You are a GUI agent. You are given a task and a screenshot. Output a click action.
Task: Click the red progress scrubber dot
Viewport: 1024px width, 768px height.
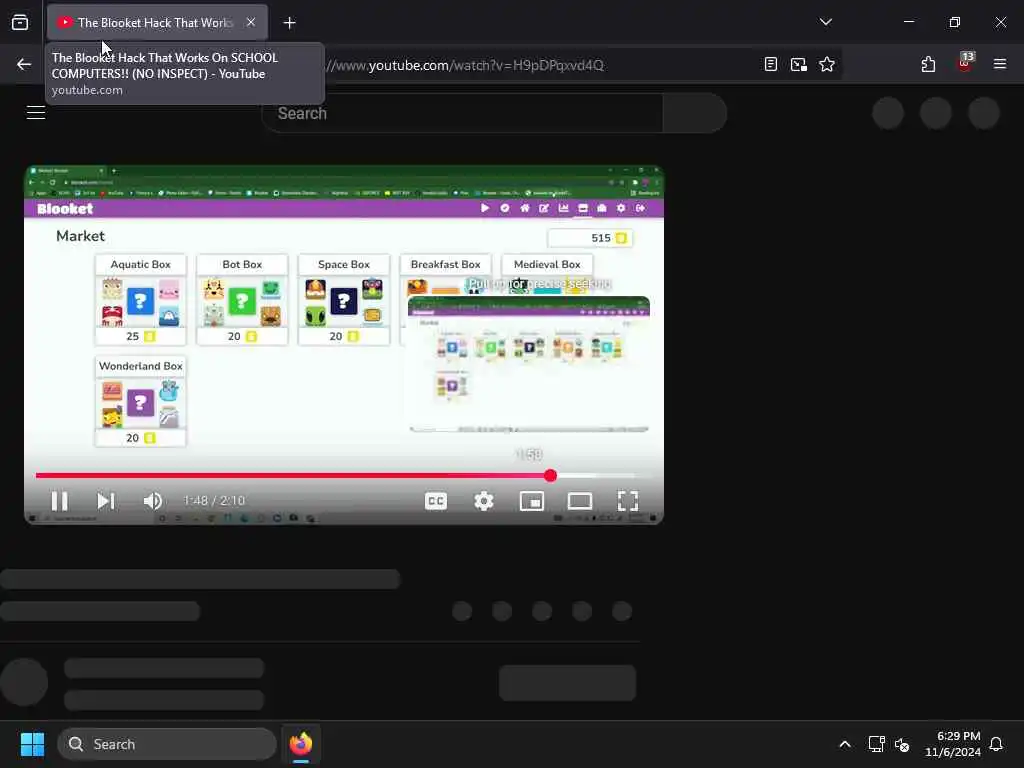pos(551,475)
